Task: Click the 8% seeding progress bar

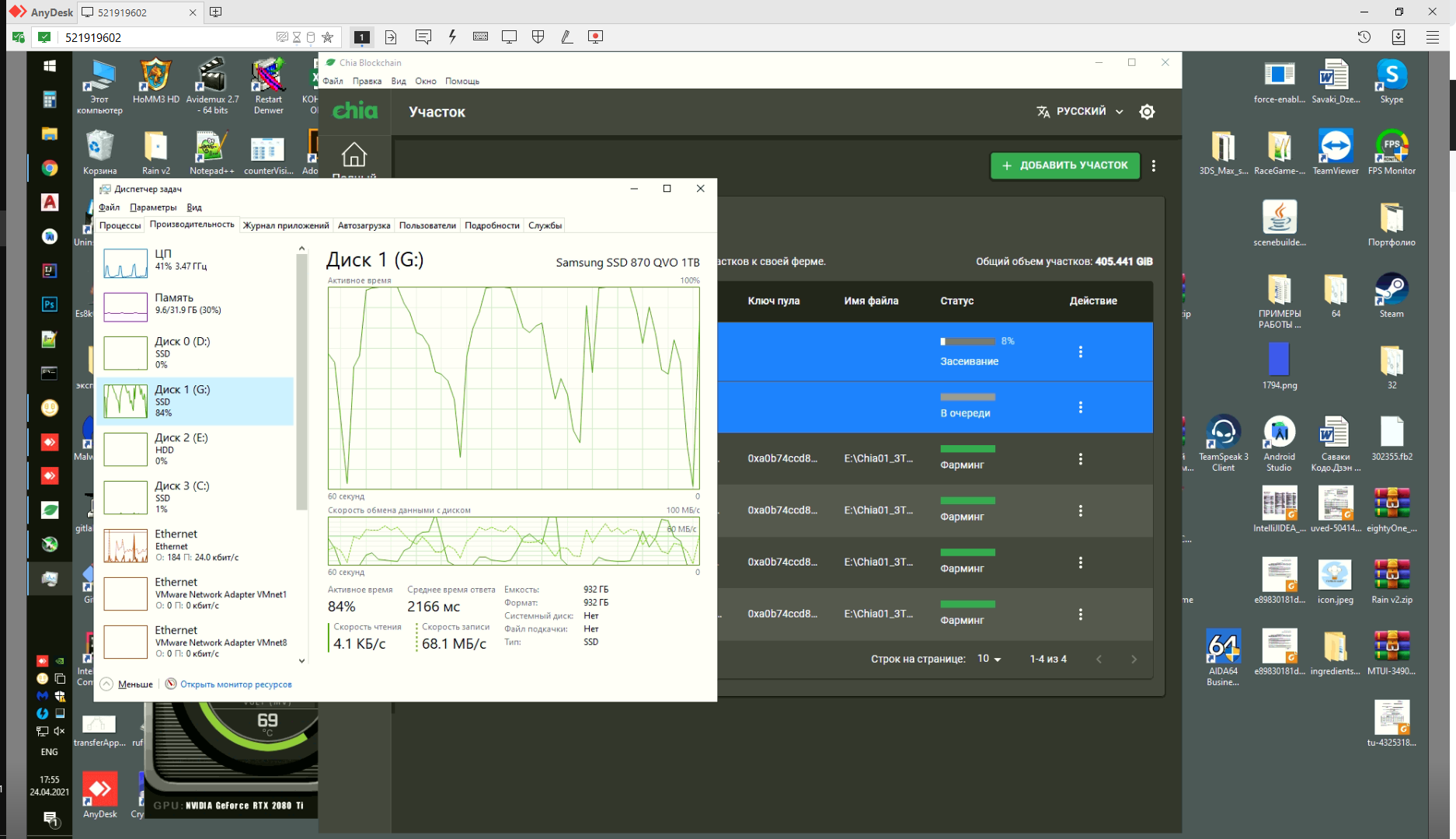Action: click(967, 341)
